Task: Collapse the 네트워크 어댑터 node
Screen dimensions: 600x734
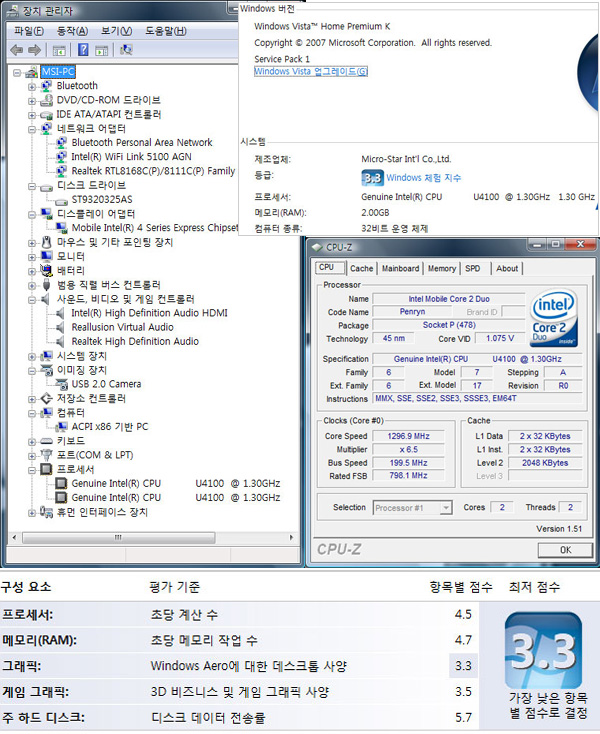Action: click(x=32, y=129)
